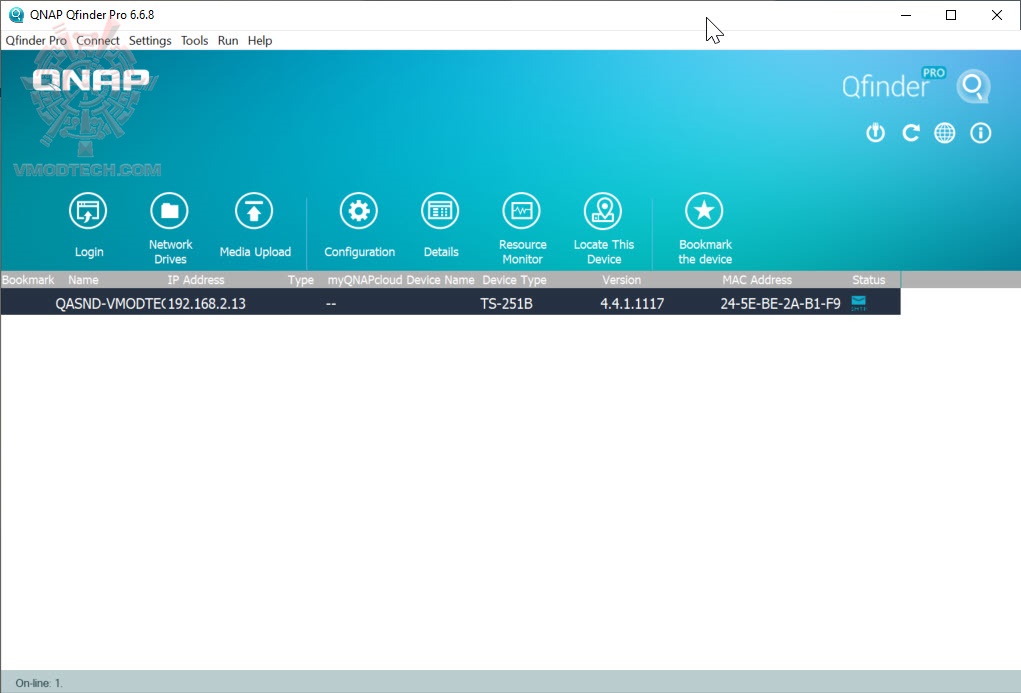Click the QNAP Qfinder Pro title bar app icon
Viewport: 1021px width, 693px height.
[x=16, y=14]
